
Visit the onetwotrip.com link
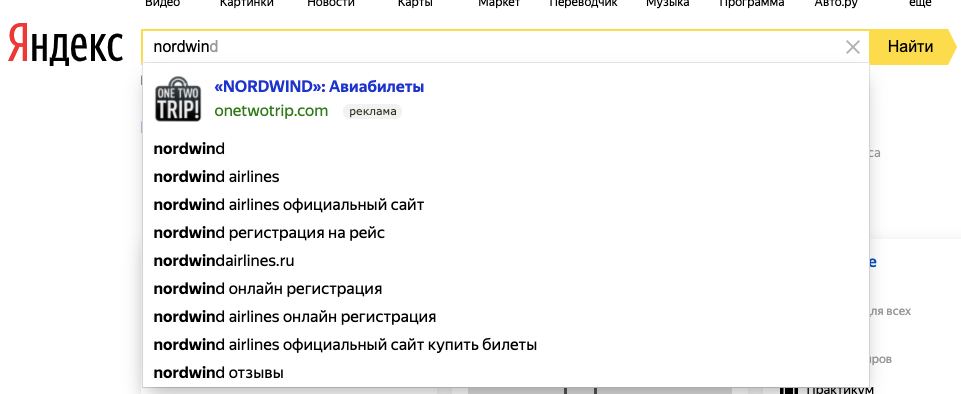pos(272,111)
